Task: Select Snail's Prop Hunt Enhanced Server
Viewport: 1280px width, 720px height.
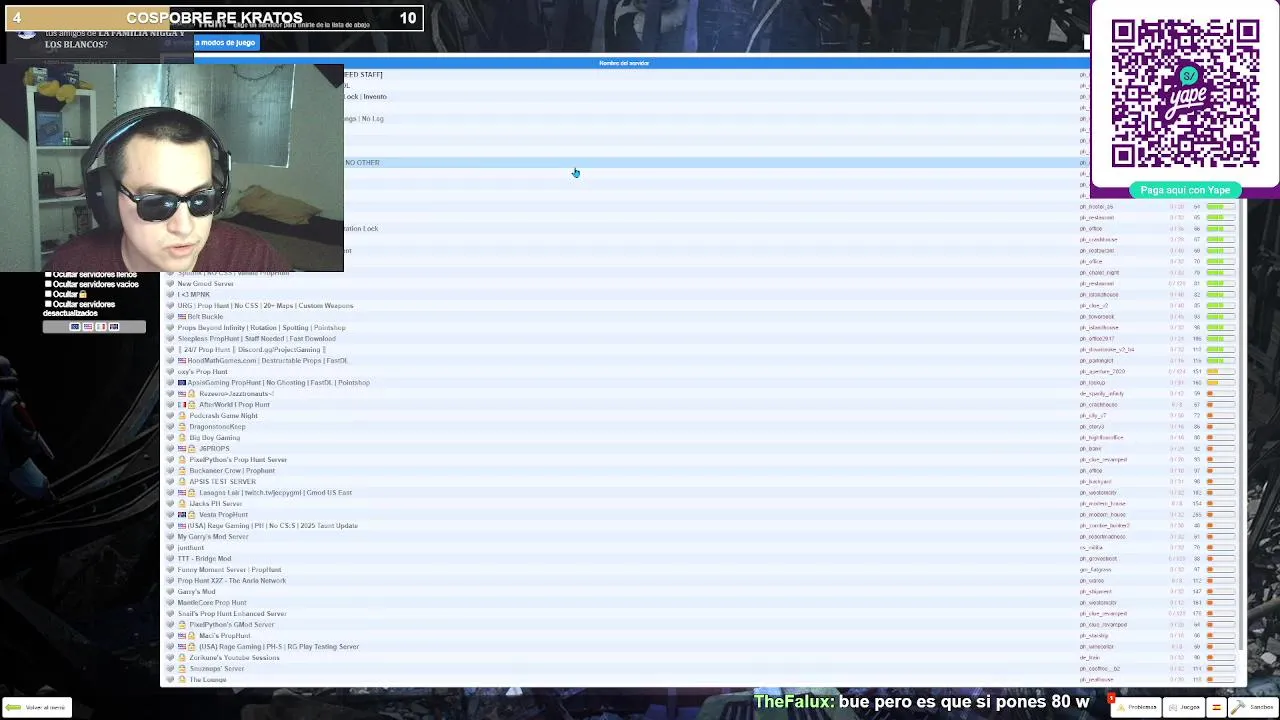Action: (x=232, y=614)
